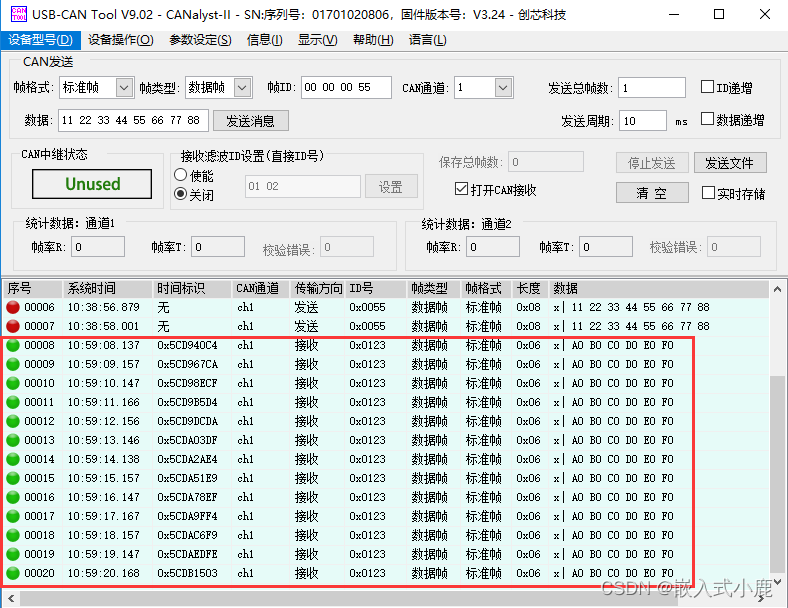
Task: Open the 设备操作(O) menu
Action: point(121,40)
